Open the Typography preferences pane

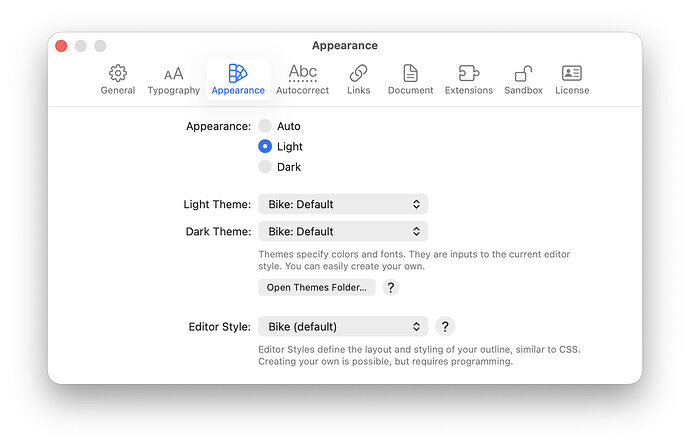(x=173, y=80)
